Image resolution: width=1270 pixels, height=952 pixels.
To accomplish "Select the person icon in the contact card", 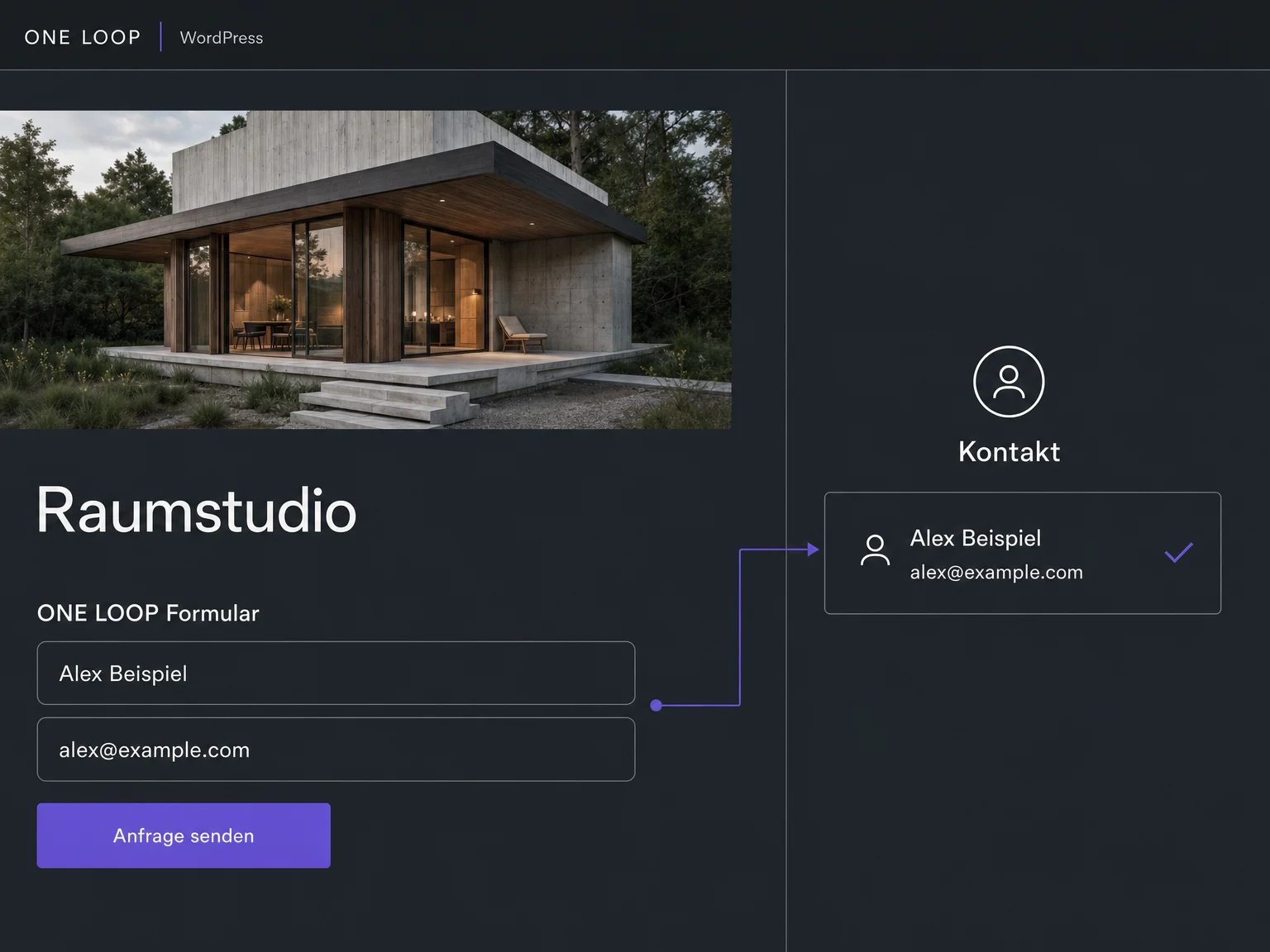I will point(875,550).
